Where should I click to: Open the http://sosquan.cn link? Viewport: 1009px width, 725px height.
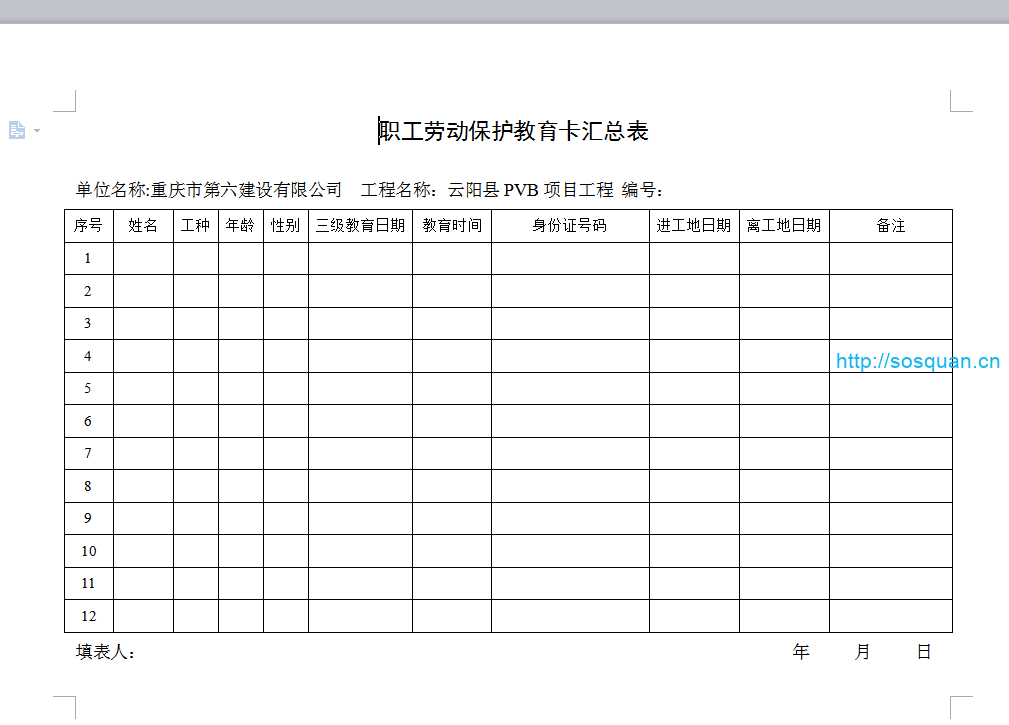coord(917,362)
